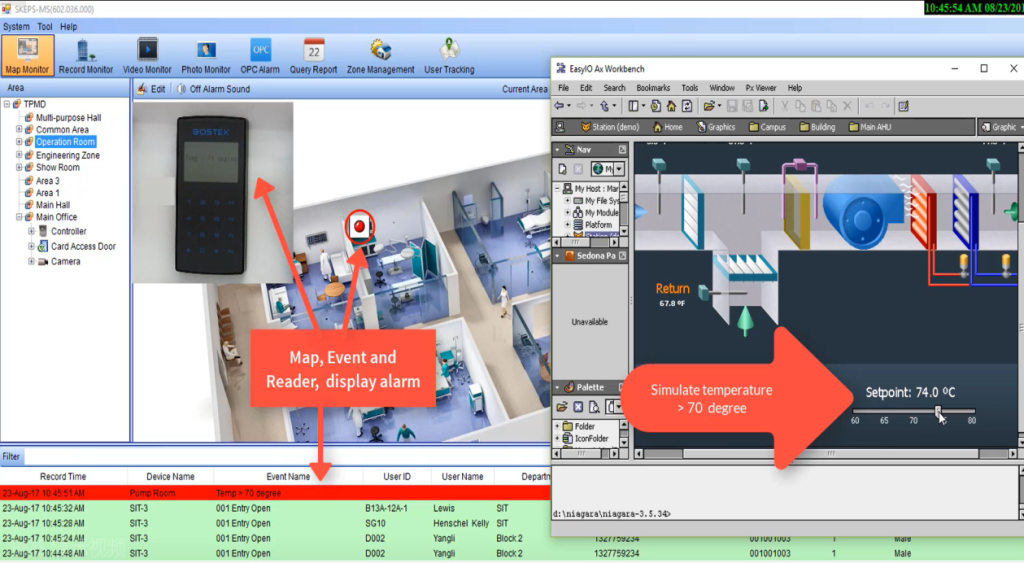The image size is (1024, 563).
Task: Open Zone Management
Action: (380, 55)
